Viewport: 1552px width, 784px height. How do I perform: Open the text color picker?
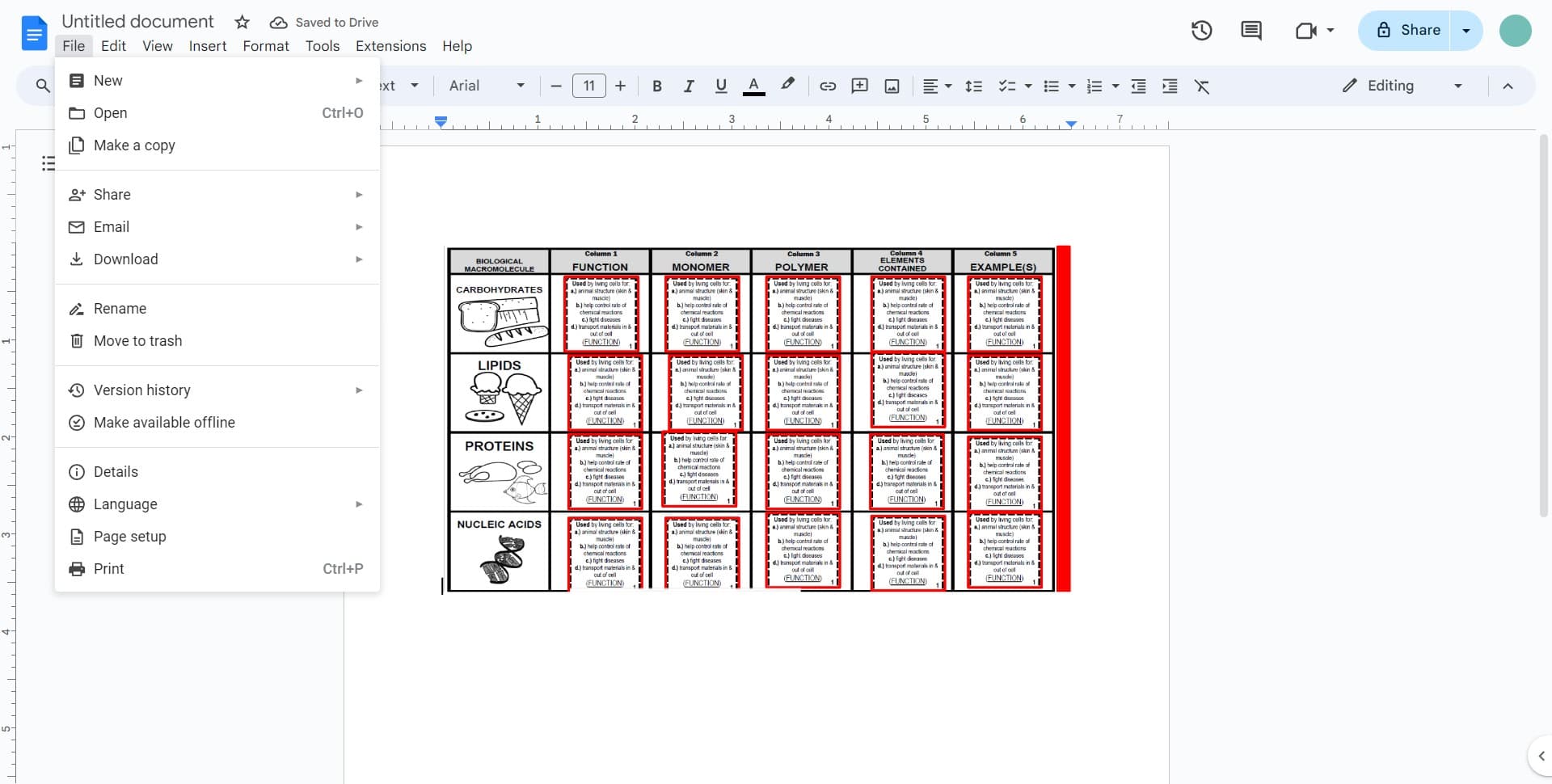point(753,86)
